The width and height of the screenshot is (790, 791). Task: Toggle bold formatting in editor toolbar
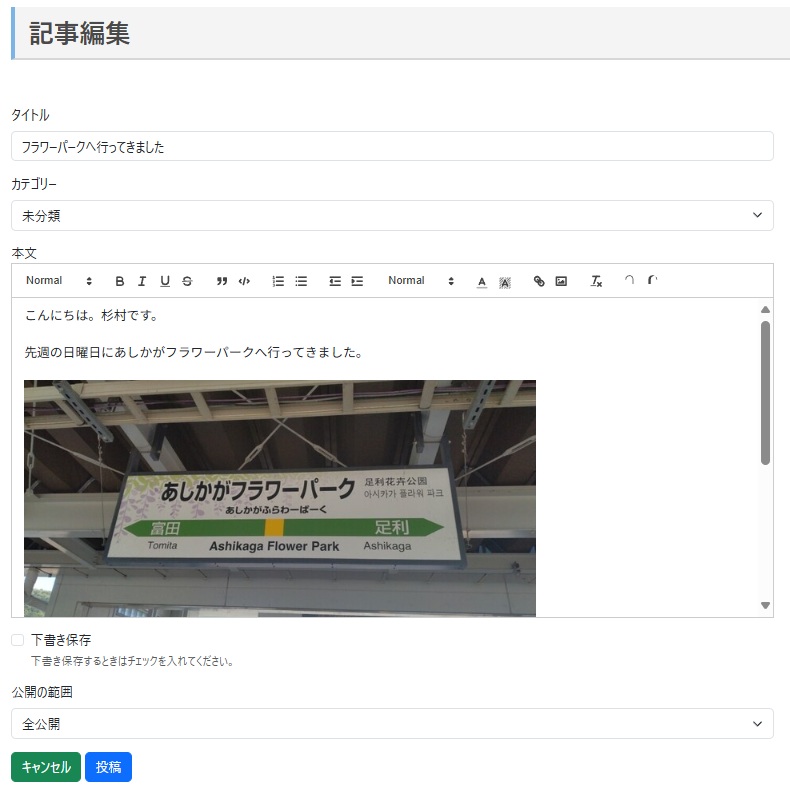(x=120, y=281)
